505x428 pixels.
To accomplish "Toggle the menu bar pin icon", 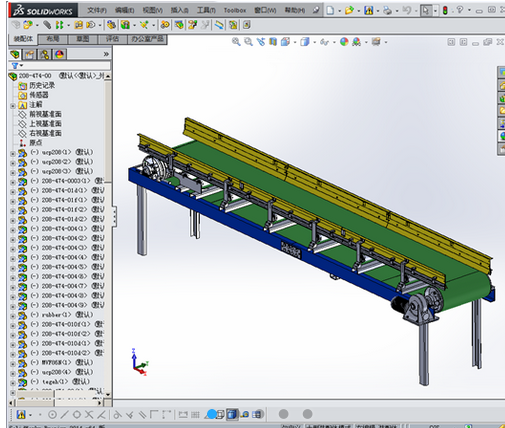I will tap(316, 10).
